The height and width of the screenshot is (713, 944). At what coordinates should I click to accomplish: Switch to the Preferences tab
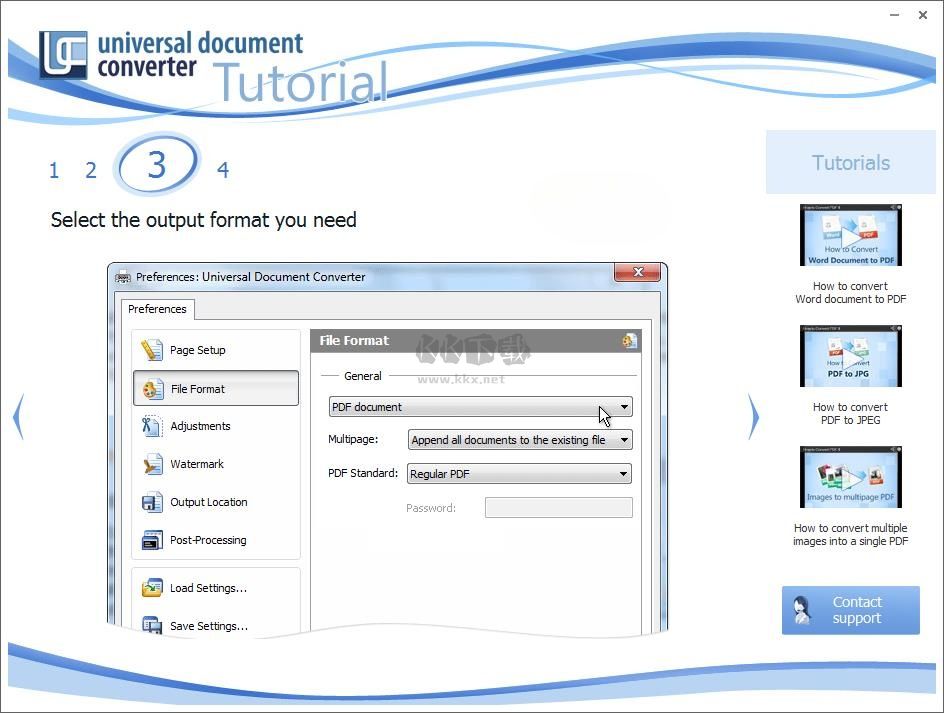point(157,310)
